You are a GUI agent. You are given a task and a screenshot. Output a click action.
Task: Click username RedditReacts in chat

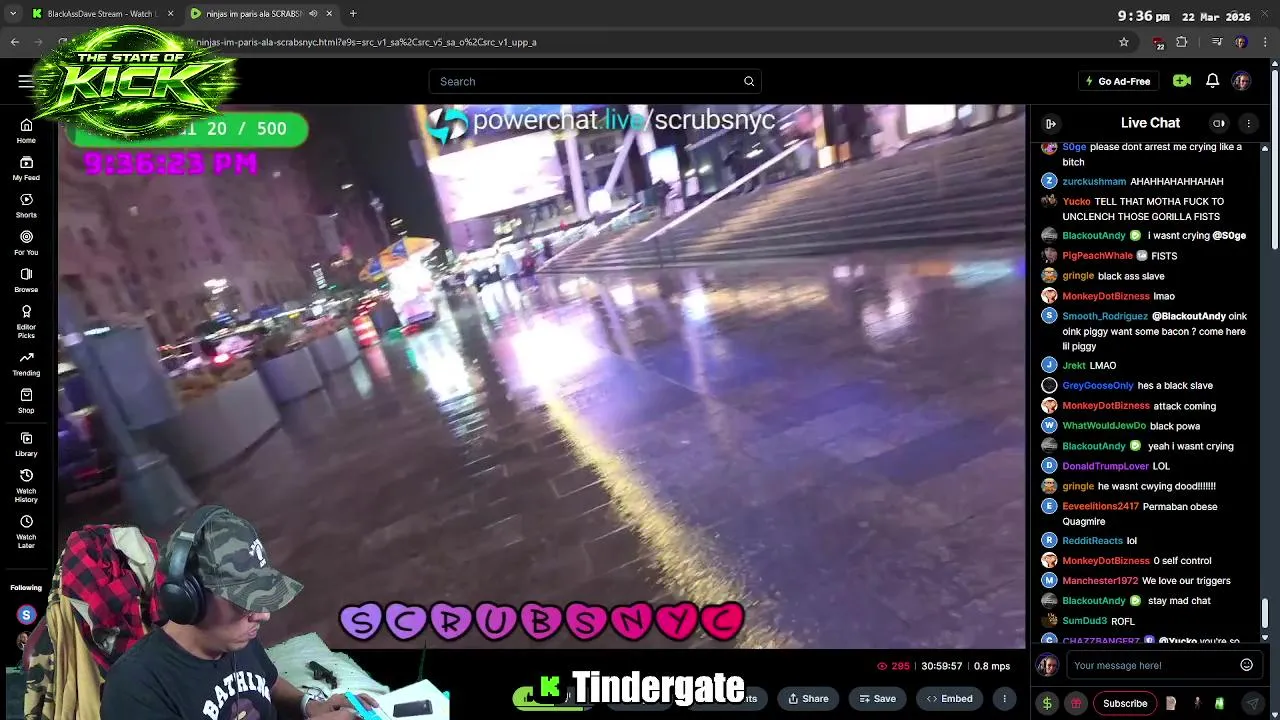pos(1092,540)
